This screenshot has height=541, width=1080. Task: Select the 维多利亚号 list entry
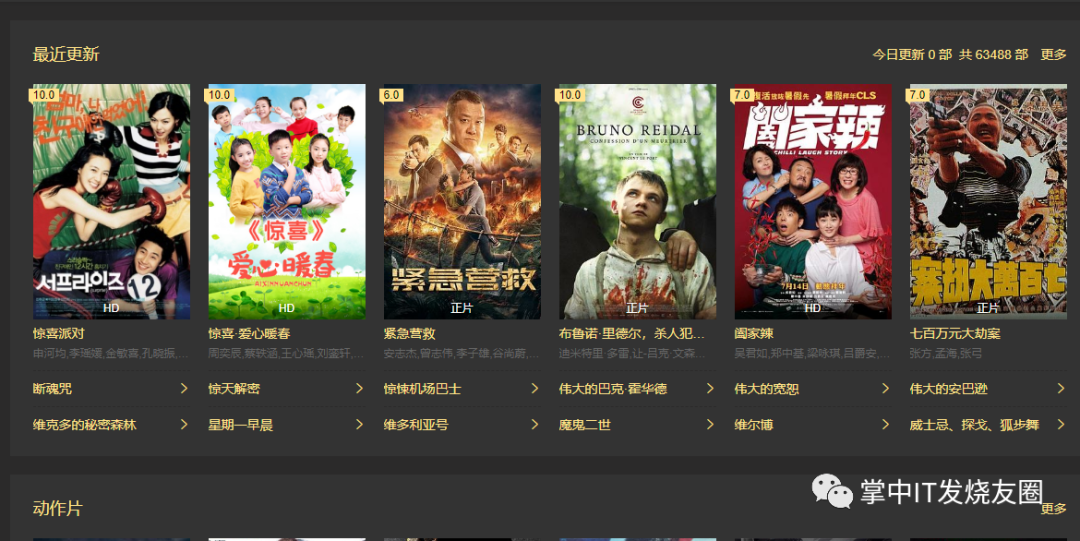pos(416,425)
